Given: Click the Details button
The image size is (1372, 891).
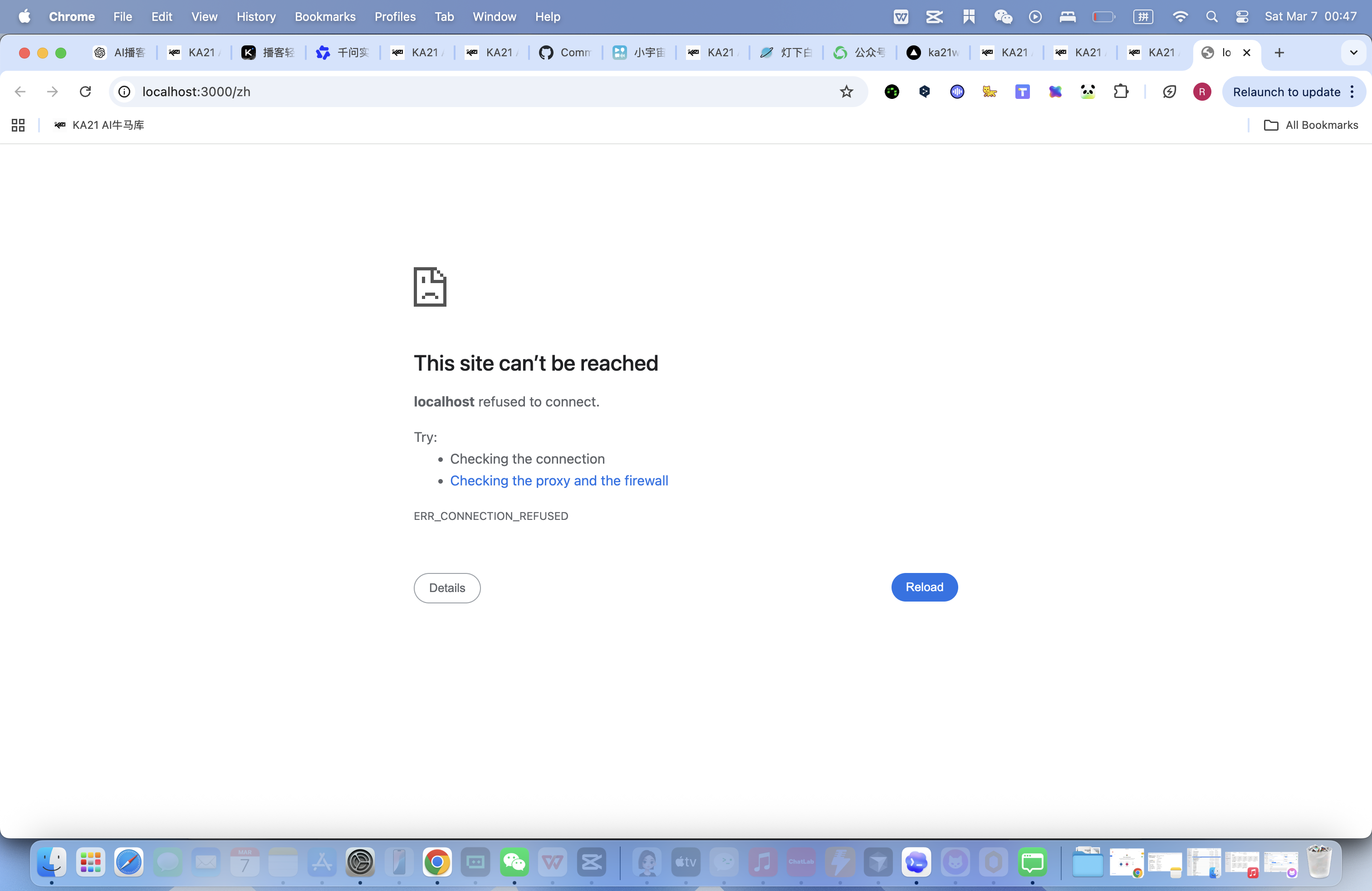Looking at the screenshot, I should (x=447, y=588).
